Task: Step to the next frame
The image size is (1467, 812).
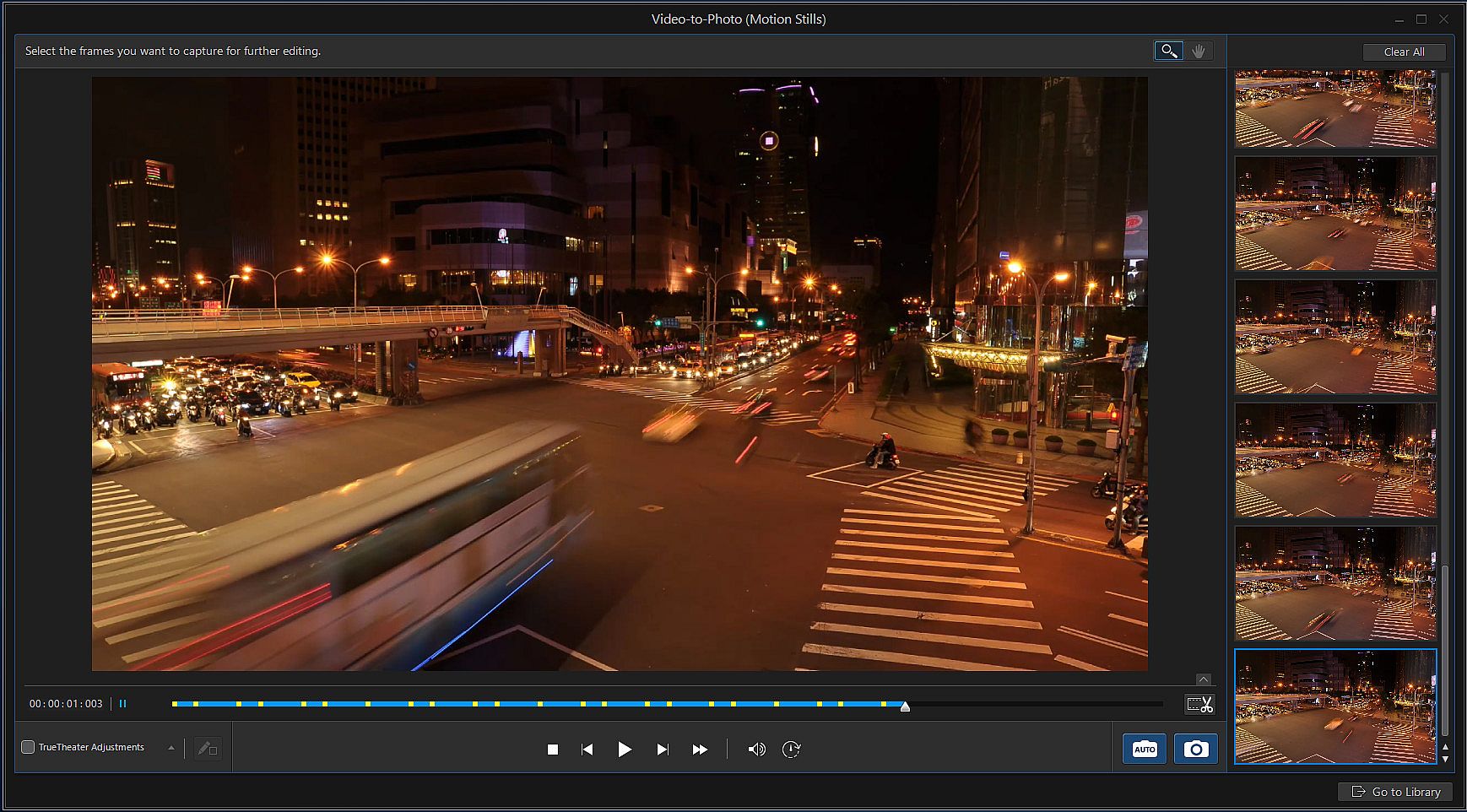Action: coord(663,750)
